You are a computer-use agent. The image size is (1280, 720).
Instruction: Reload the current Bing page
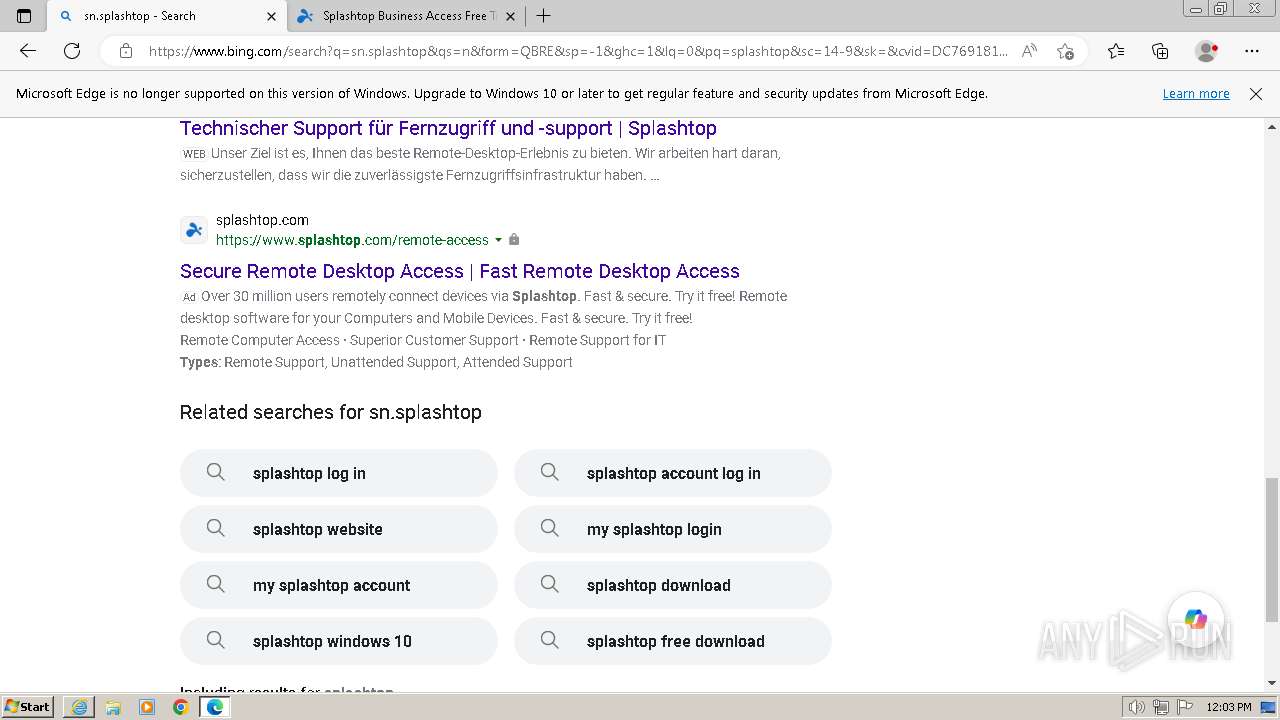72,51
